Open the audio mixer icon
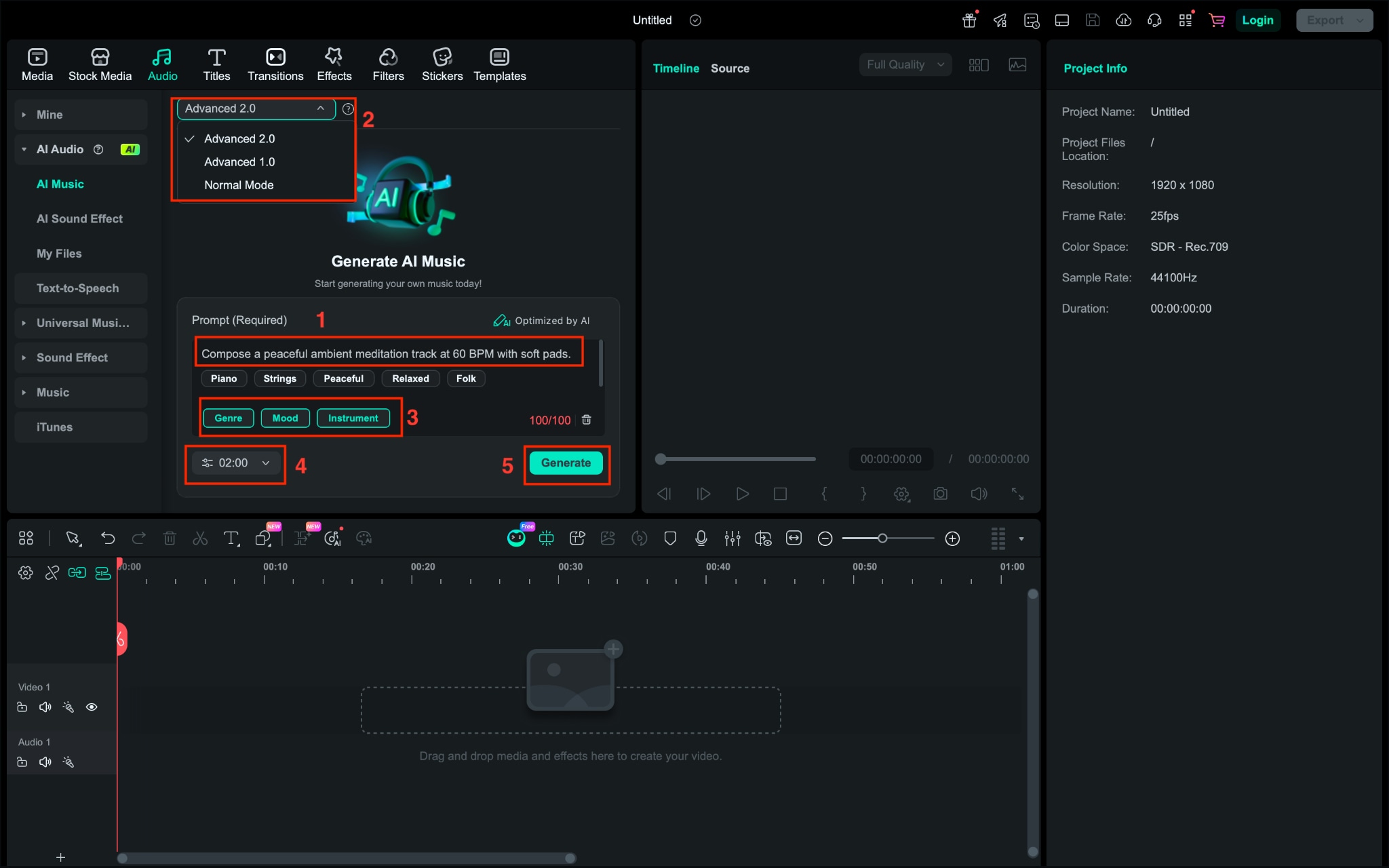This screenshot has height=868, width=1389. (732, 538)
